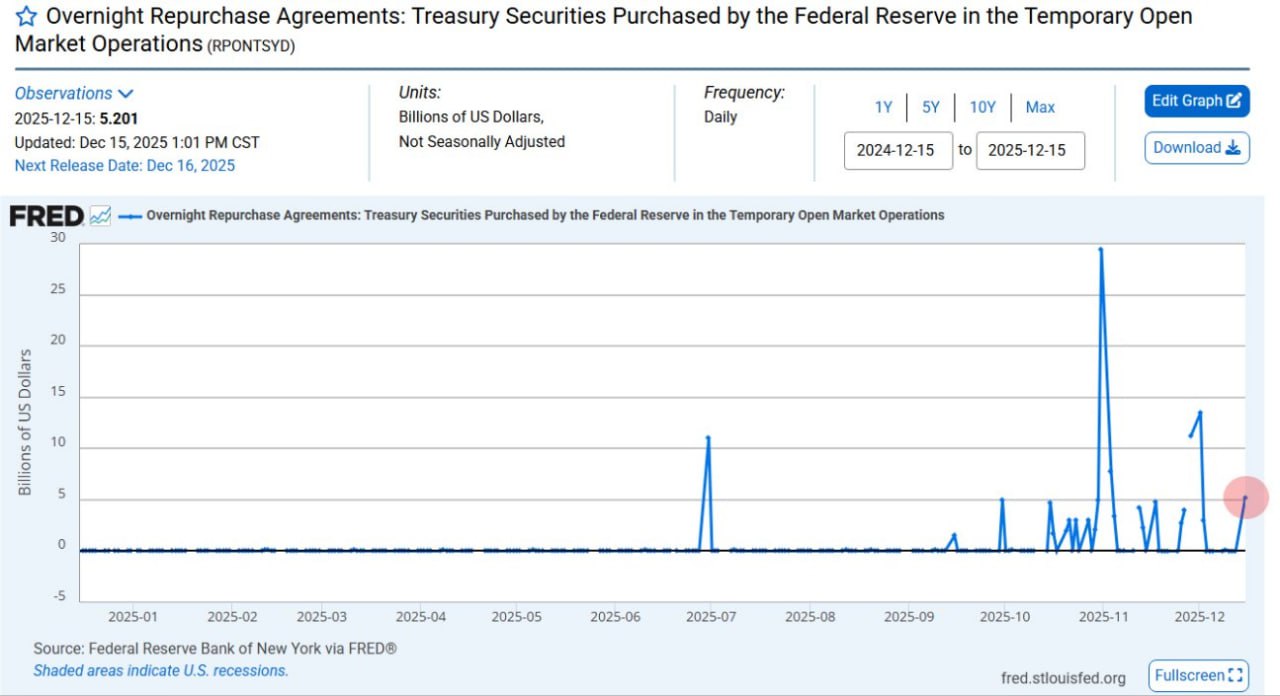Click the highlighted latest data point
The height and width of the screenshot is (696, 1280).
[1245, 497]
